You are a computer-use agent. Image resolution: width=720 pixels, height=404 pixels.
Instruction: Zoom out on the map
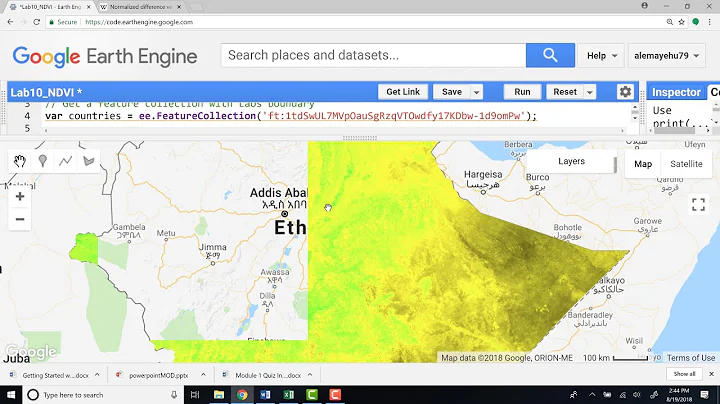click(20, 219)
